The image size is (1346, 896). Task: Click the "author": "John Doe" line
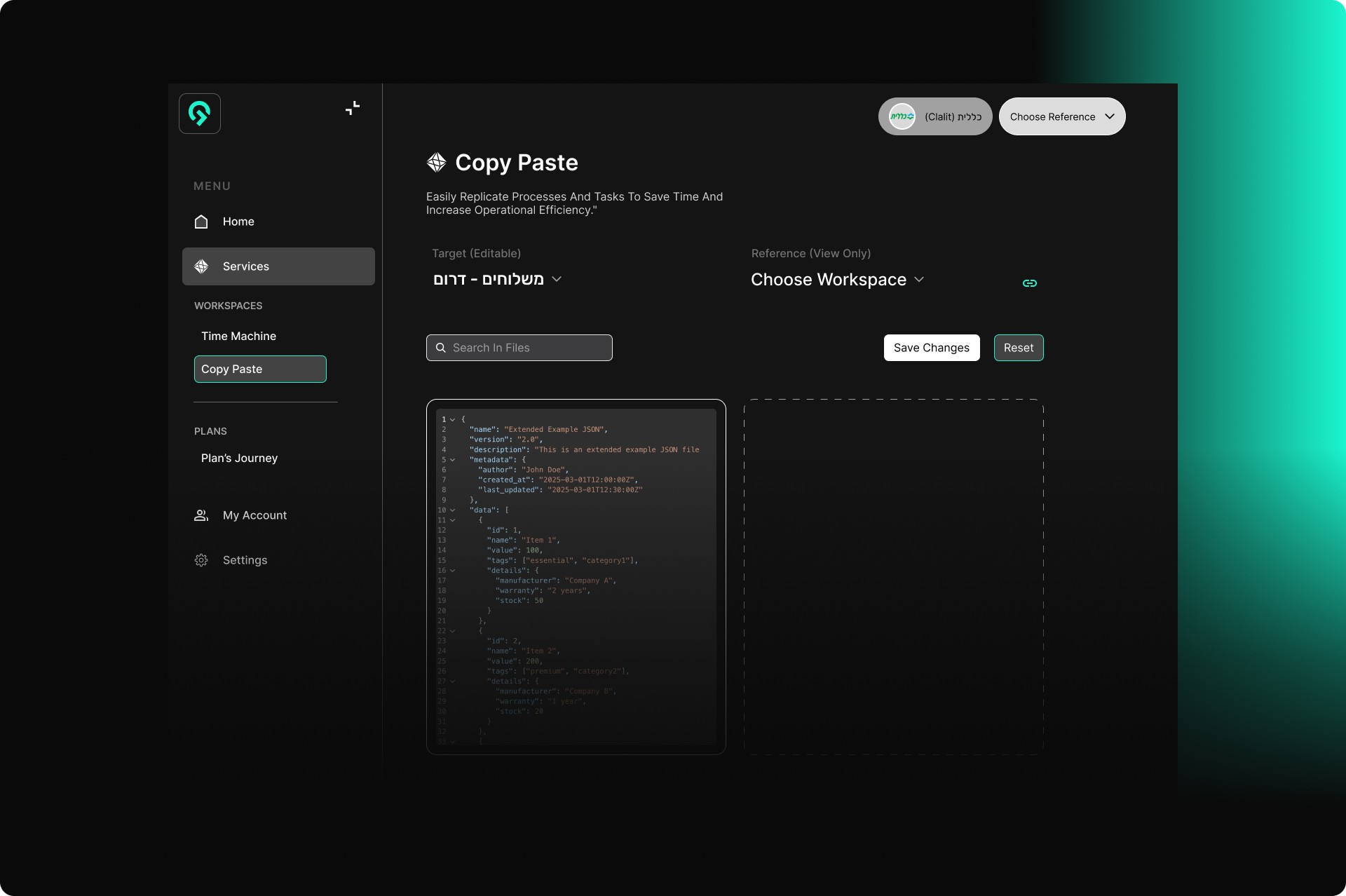tap(524, 470)
